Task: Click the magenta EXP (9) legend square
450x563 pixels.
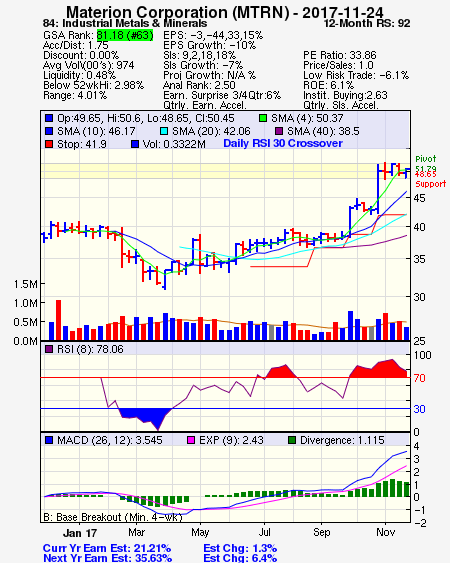Action: [191, 440]
